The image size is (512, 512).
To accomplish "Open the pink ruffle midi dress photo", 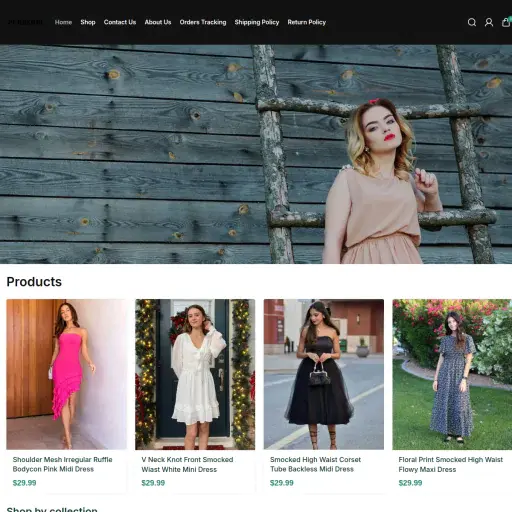I will coord(66,374).
